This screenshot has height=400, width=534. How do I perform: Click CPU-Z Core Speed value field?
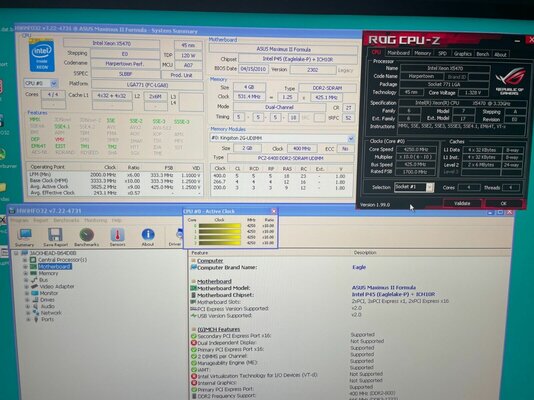(x=416, y=149)
